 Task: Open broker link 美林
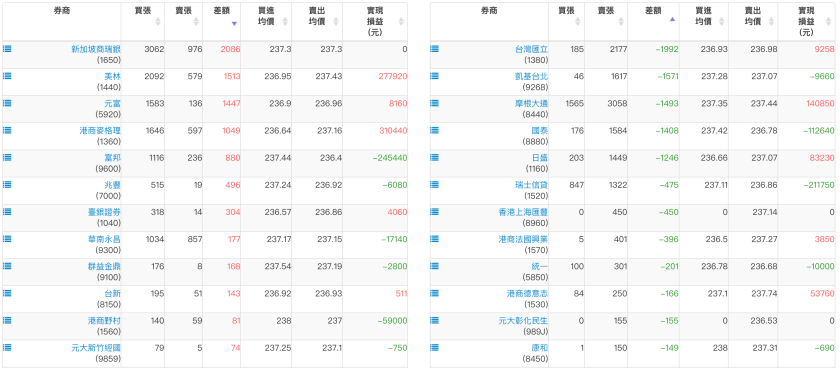coord(112,77)
